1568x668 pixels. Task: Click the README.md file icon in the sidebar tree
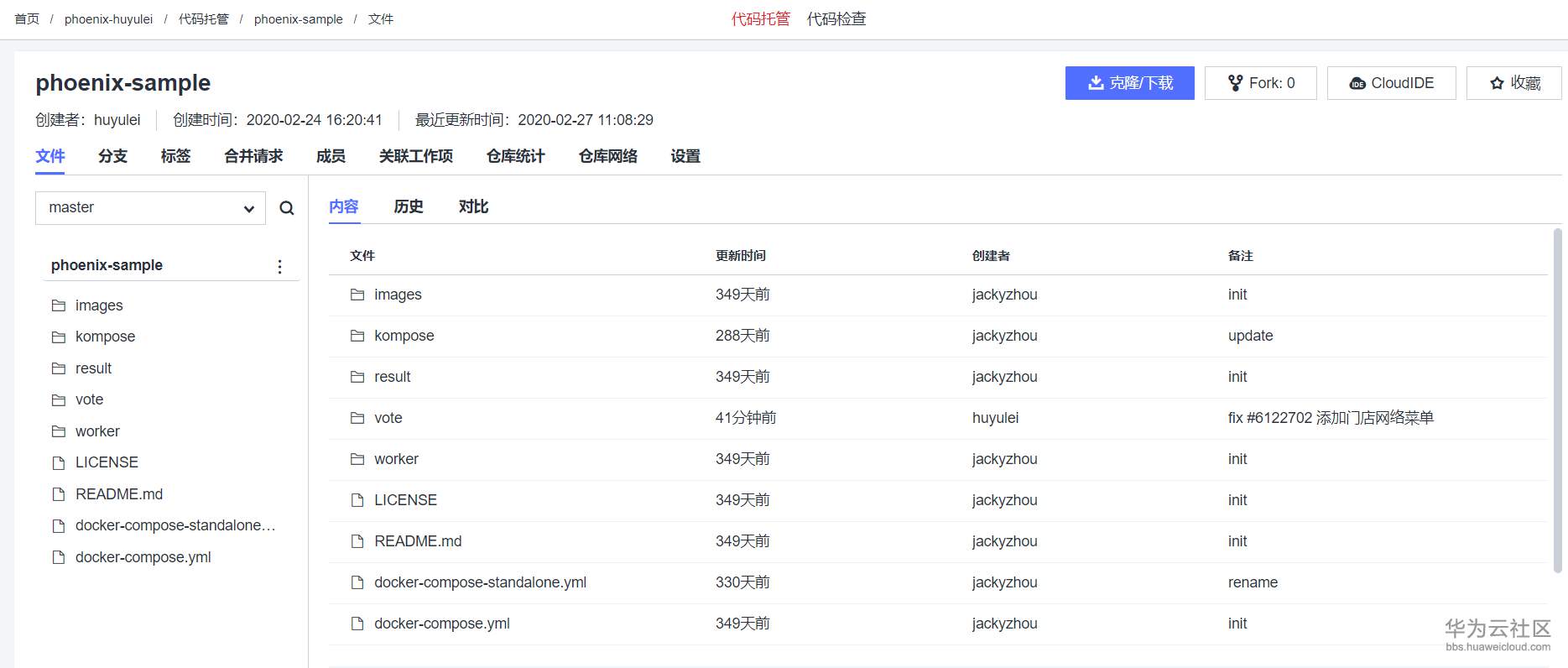coord(59,494)
